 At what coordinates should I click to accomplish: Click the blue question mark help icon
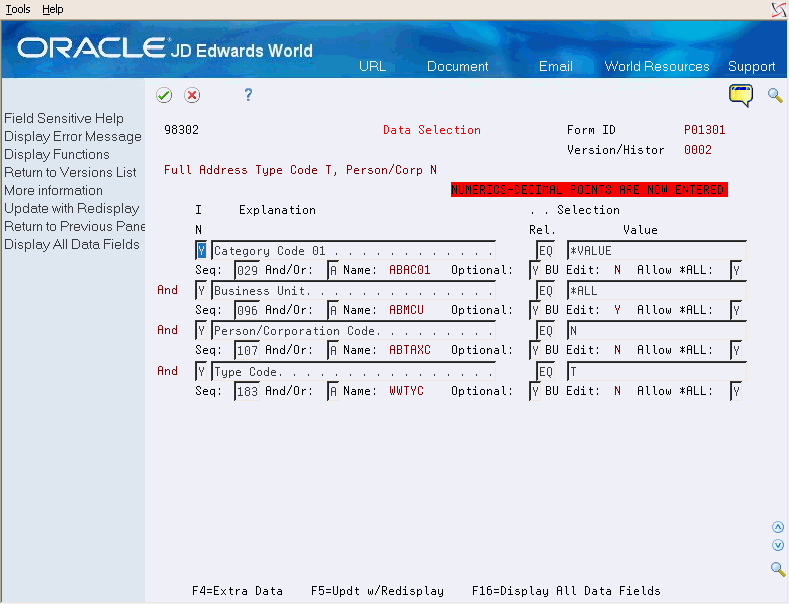click(248, 95)
